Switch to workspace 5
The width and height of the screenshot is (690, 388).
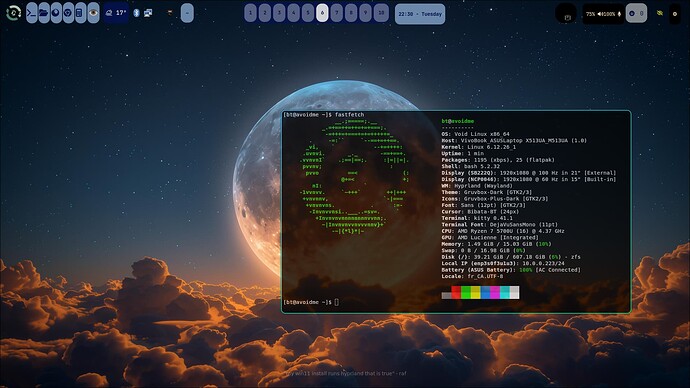tap(308, 13)
